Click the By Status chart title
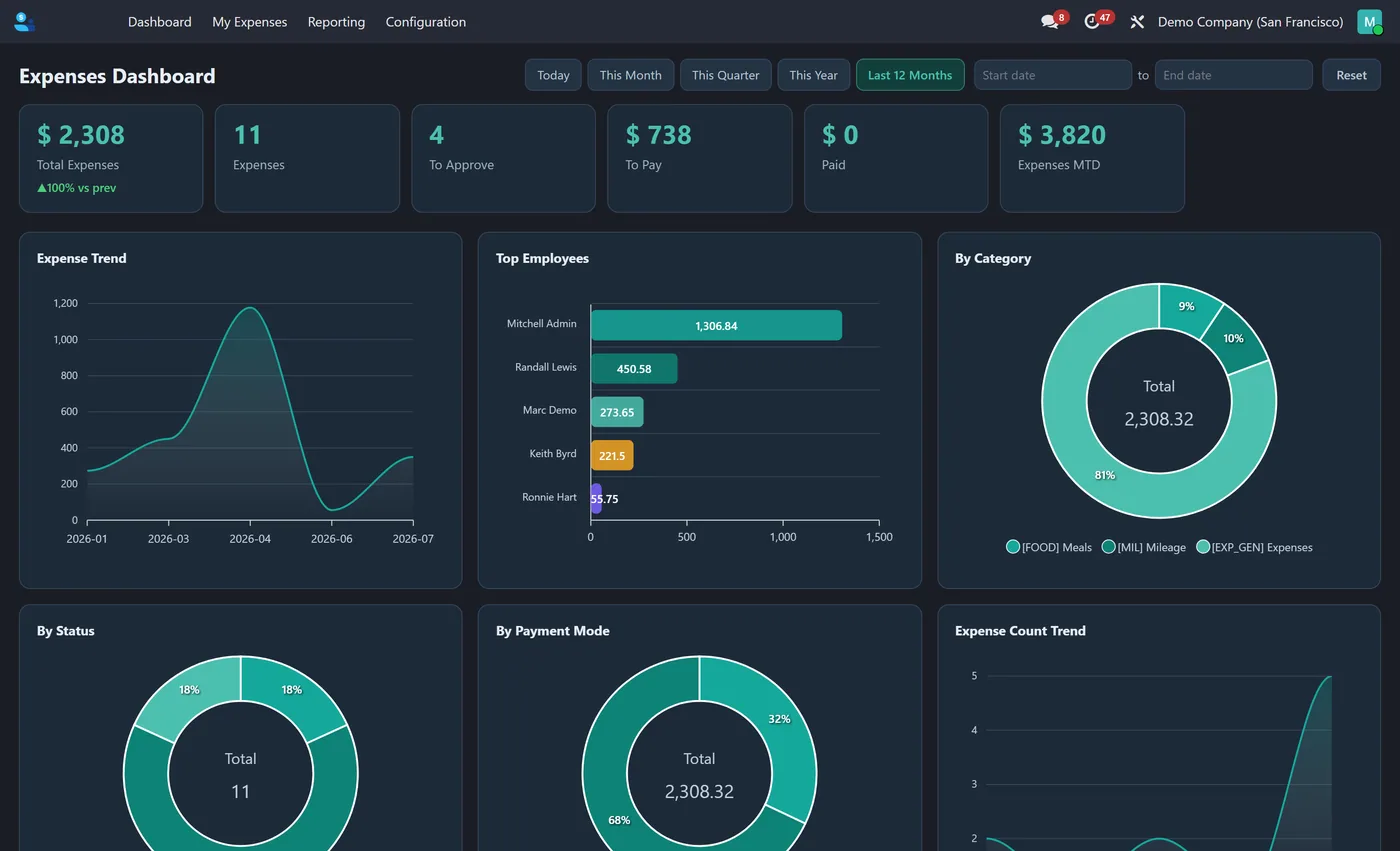The height and width of the screenshot is (851, 1400). point(66,631)
